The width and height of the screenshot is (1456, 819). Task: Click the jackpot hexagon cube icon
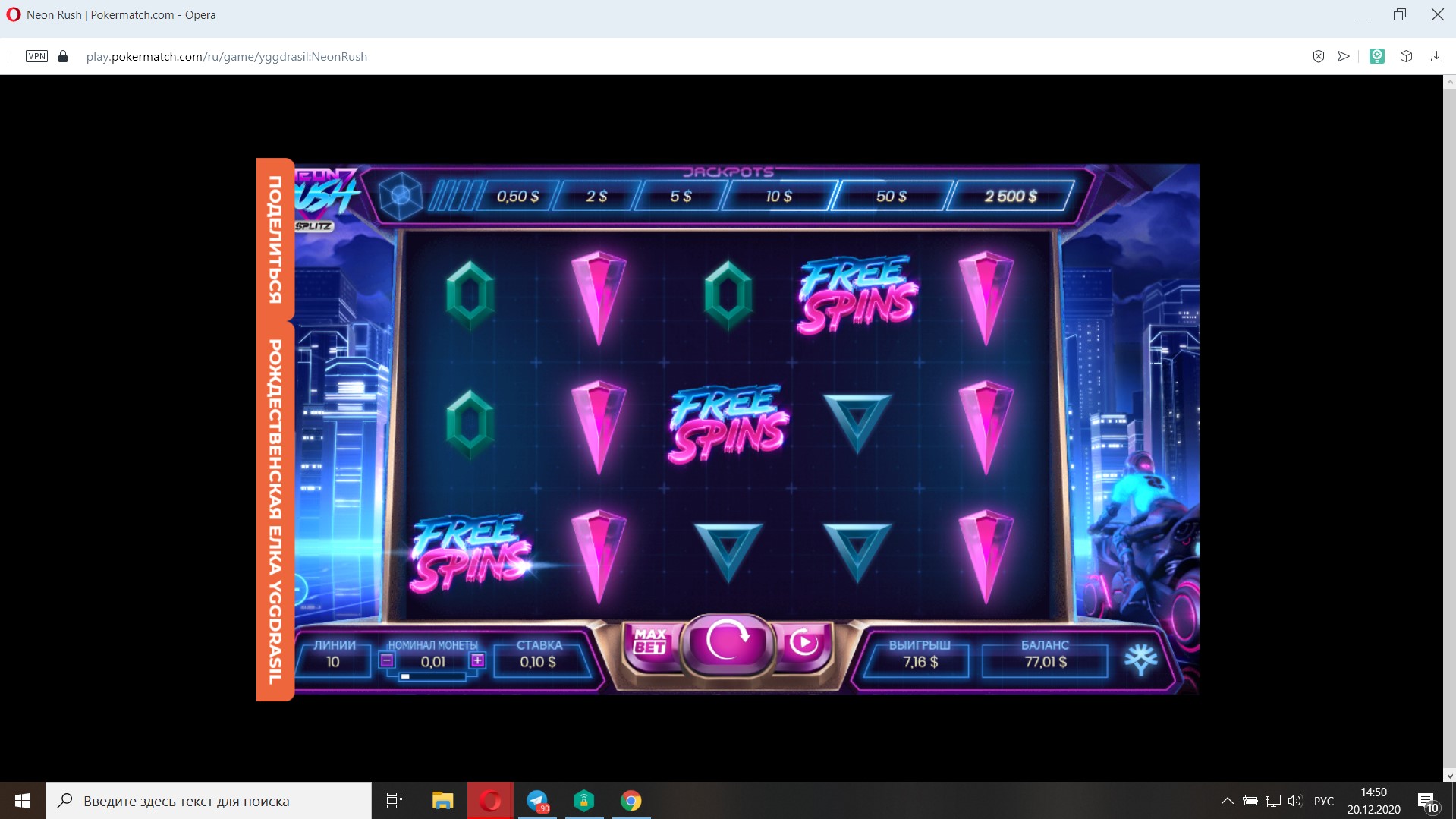401,196
